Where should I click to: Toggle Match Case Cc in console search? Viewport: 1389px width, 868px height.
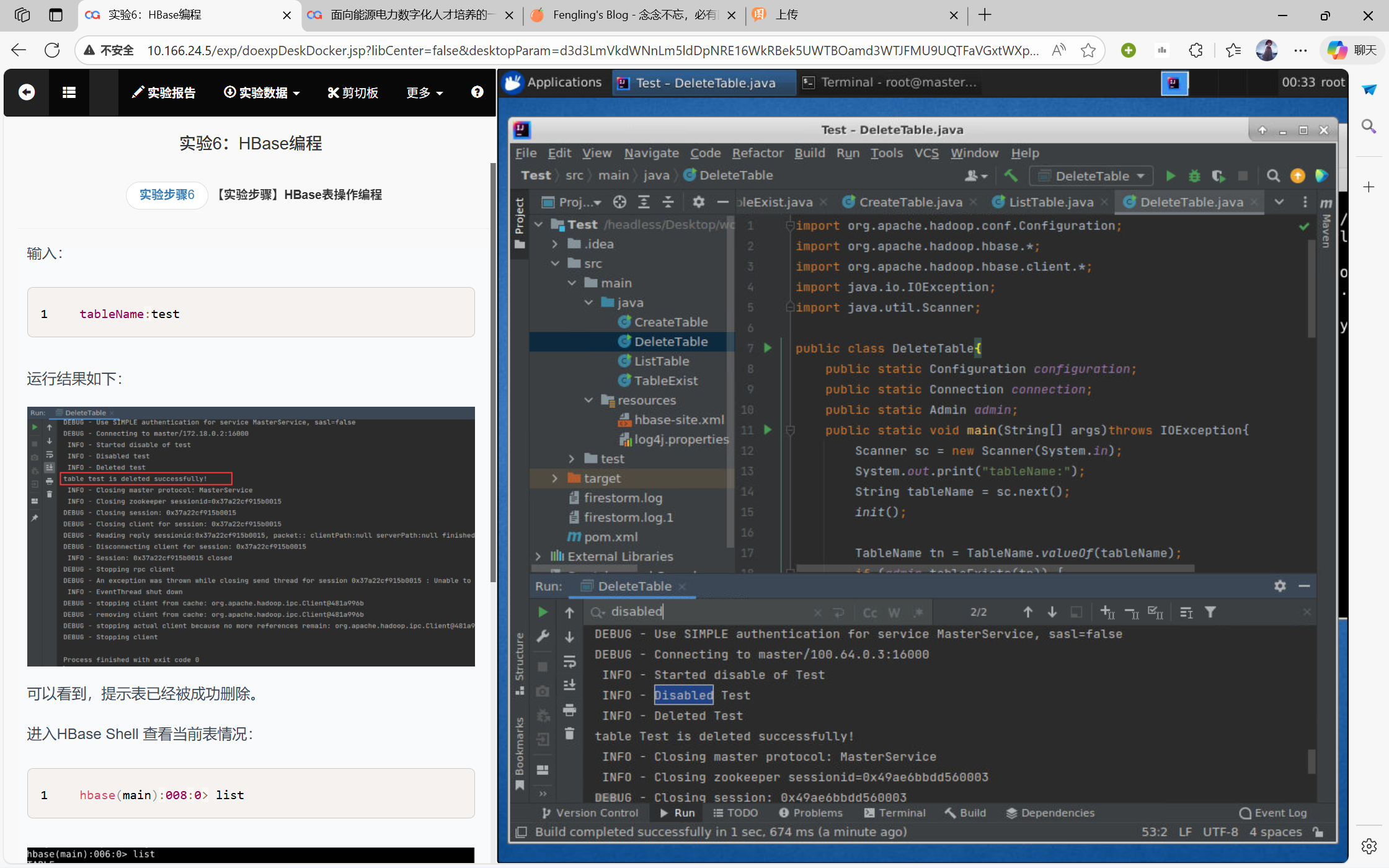(x=869, y=613)
